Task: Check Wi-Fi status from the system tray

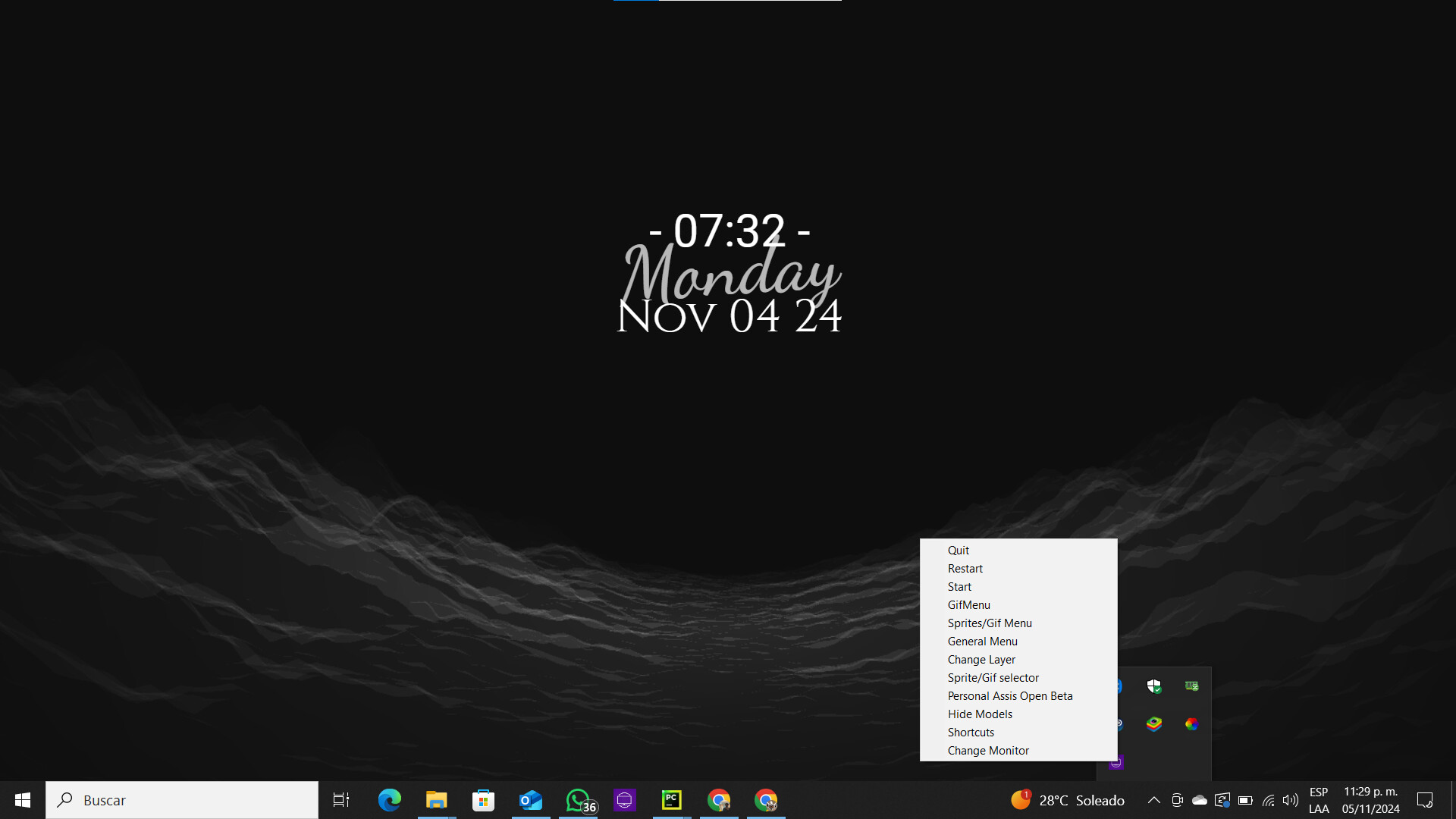Action: click(1269, 799)
